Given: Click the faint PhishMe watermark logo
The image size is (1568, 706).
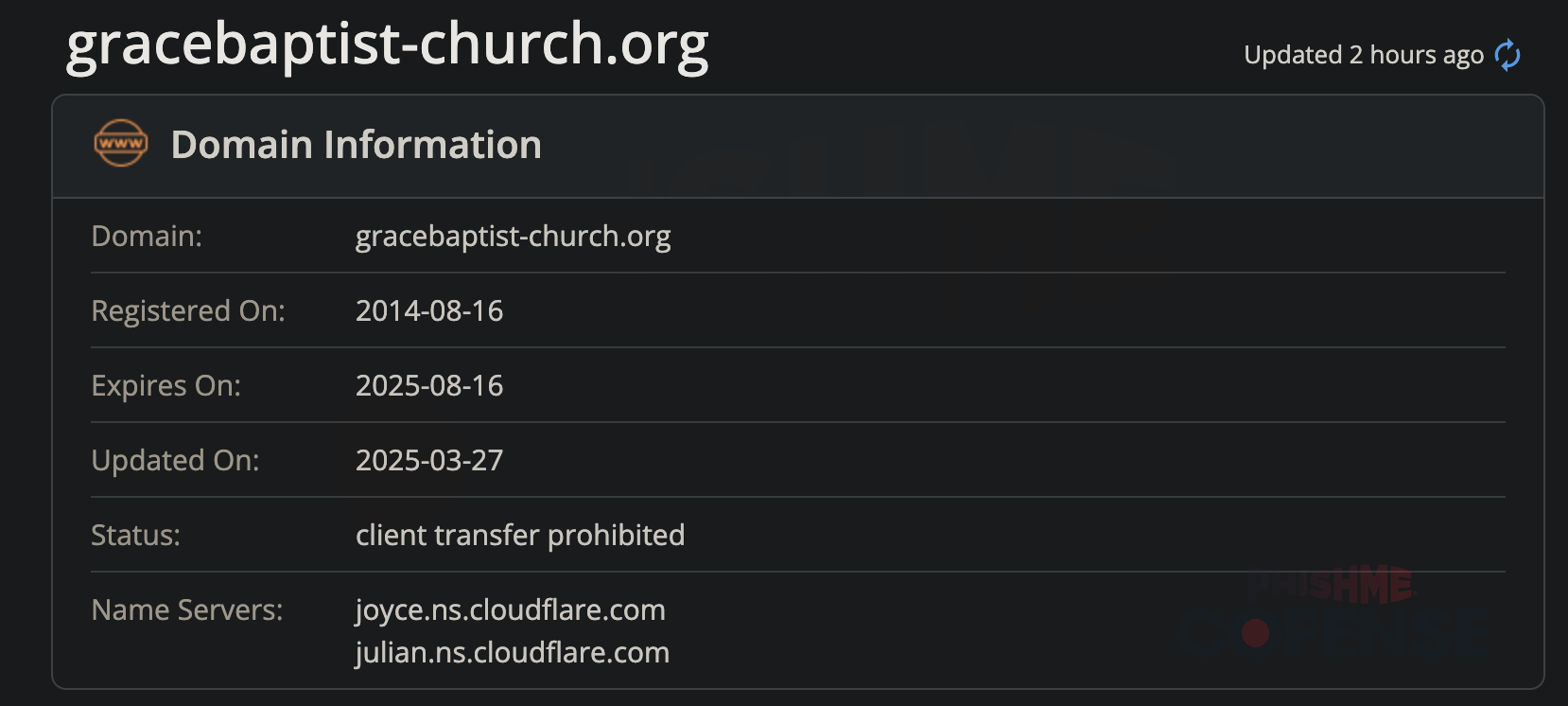Looking at the screenshot, I should [1332, 586].
